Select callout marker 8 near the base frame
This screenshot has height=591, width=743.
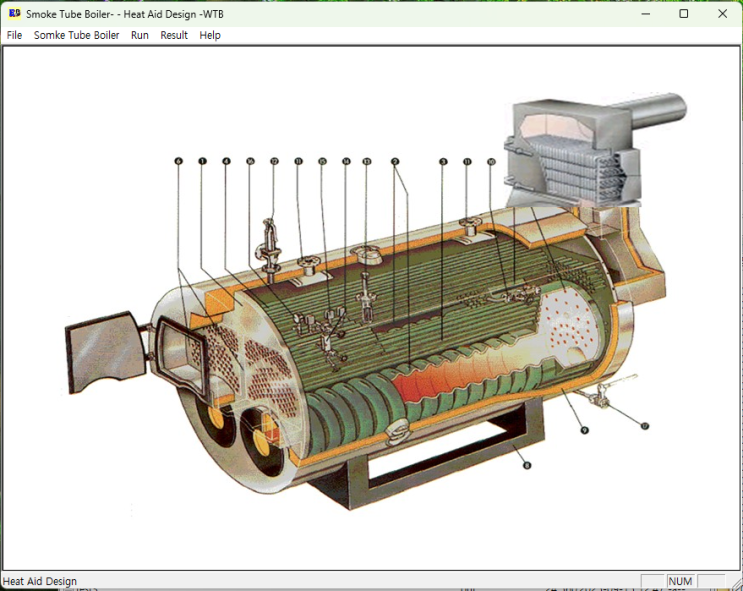coord(527,465)
